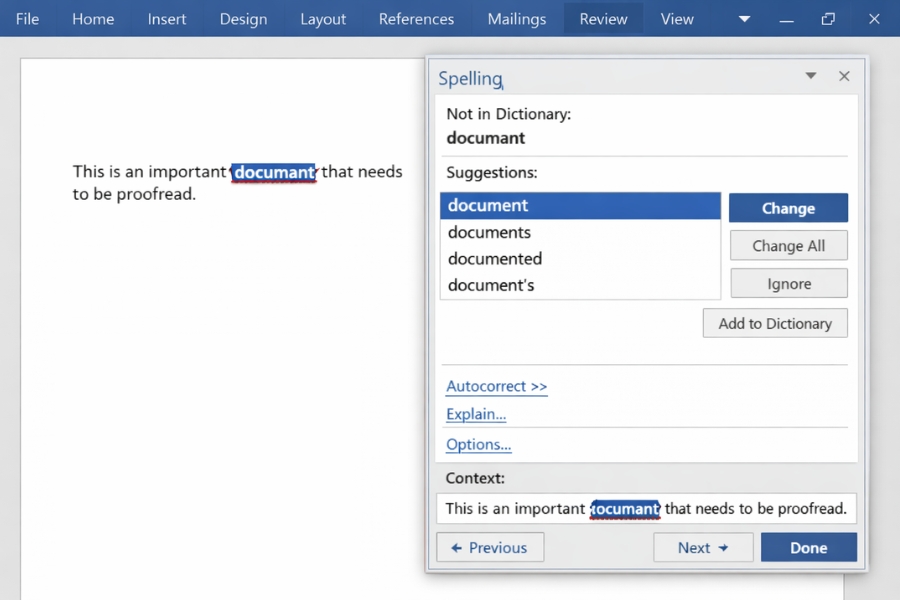The height and width of the screenshot is (600, 900).
Task: Switch to the View tab
Action: click(x=677, y=19)
